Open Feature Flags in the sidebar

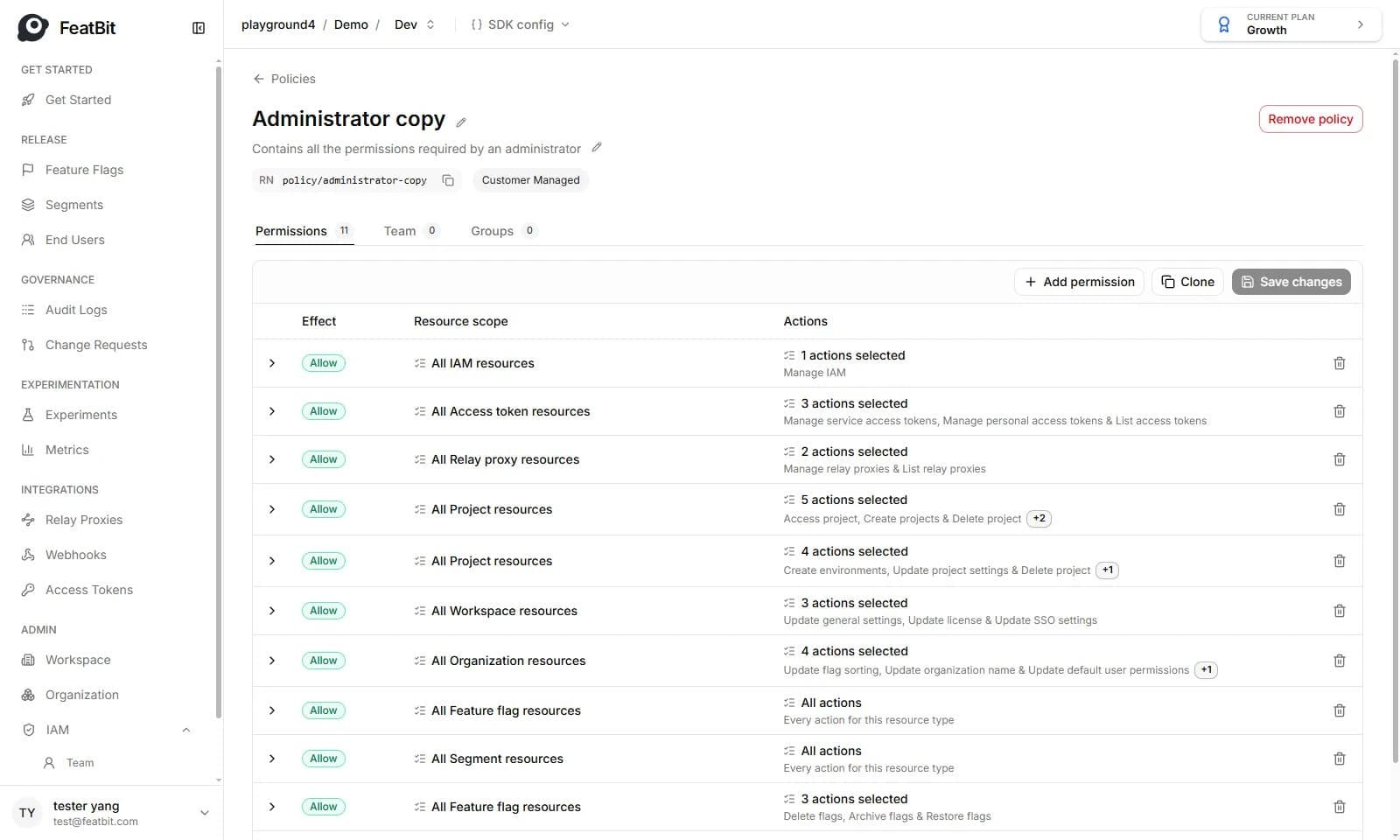(x=84, y=170)
